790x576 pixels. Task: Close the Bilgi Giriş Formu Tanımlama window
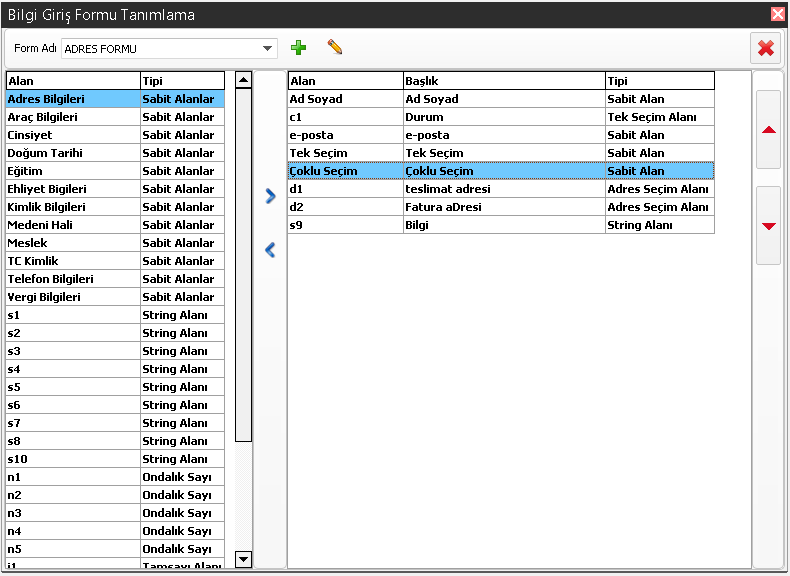click(x=778, y=14)
